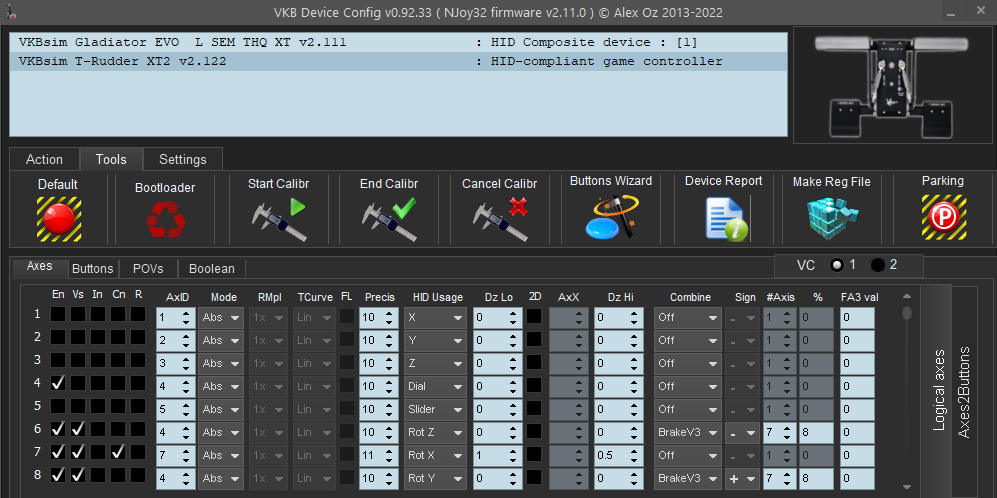This screenshot has height=498, width=997.
Task: Open the POVs tab
Action: coord(148,268)
